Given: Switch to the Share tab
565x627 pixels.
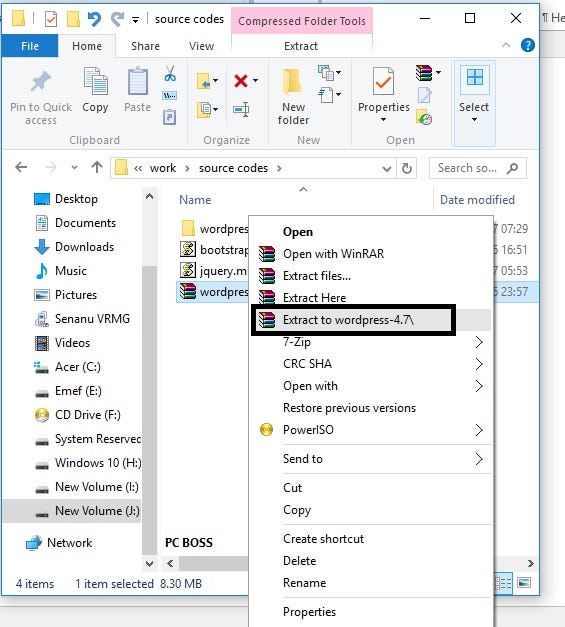Looking at the screenshot, I should pyautogui.click(x=145, y=46).
